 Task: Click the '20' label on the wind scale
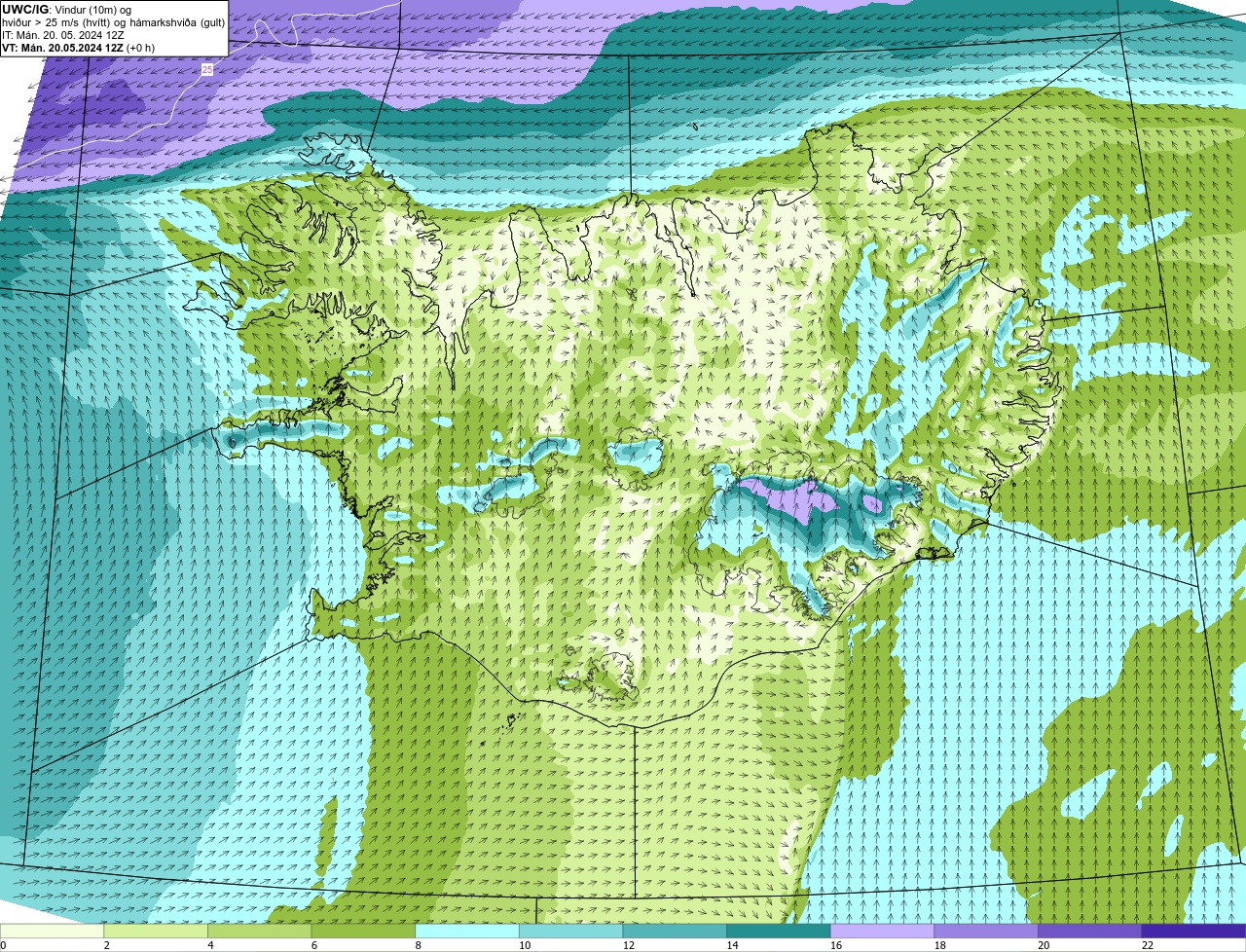click(x=1044, y=945)
